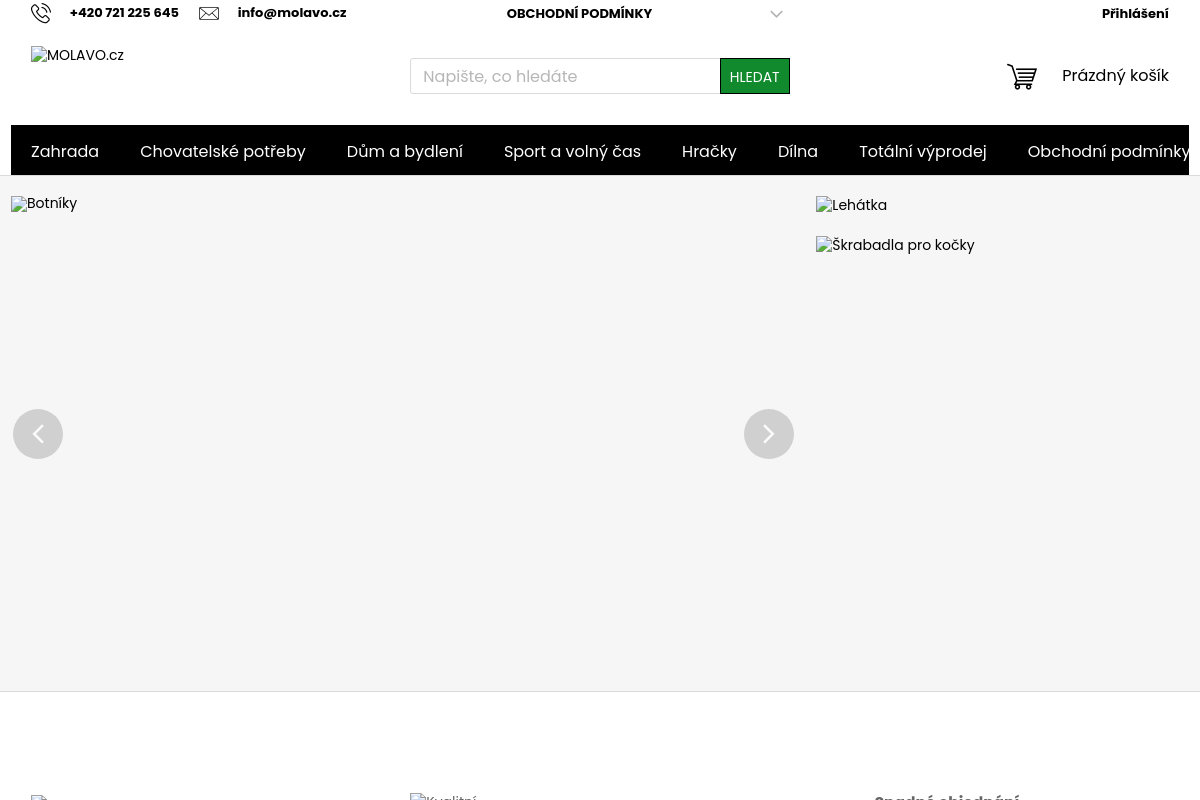Image resolution: width=1200 pixels, height=800 pixels.
Task: Click the email envelope icon
Action: pos(209,14)
